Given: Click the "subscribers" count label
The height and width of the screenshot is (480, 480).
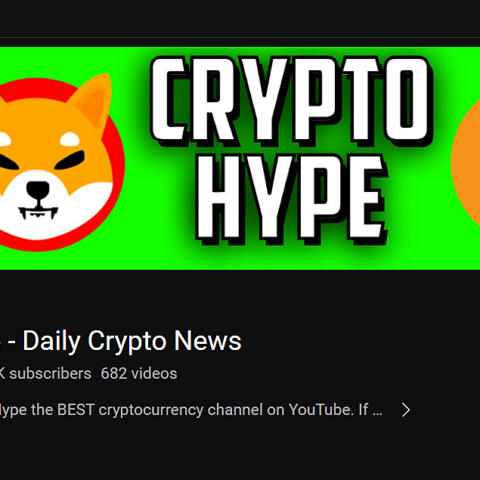Looking at the screenshot, I should click(50, 373).
